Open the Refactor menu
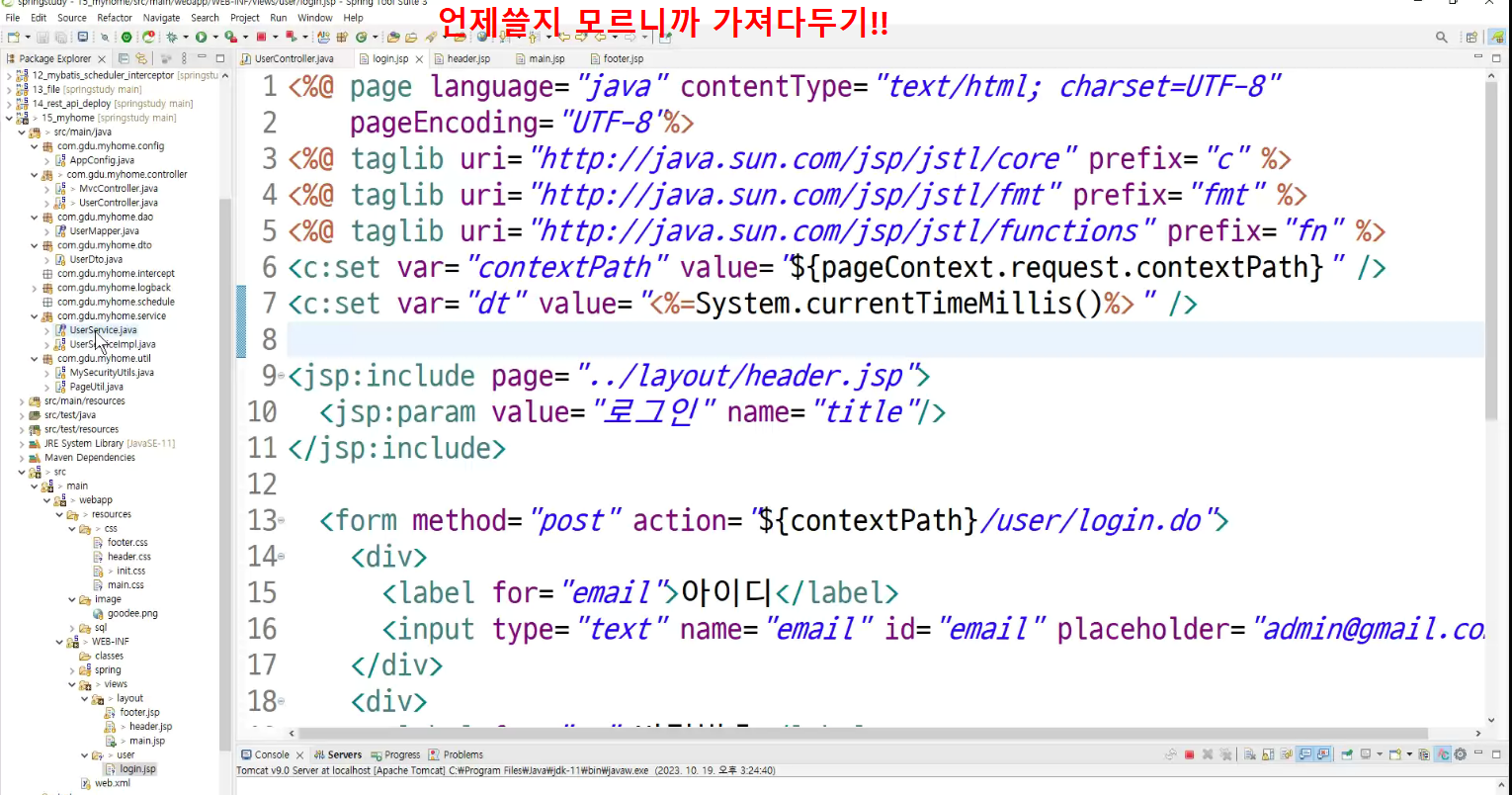Image resolution: width=1512 pixels, height=795 pixels. coord(115,18)
